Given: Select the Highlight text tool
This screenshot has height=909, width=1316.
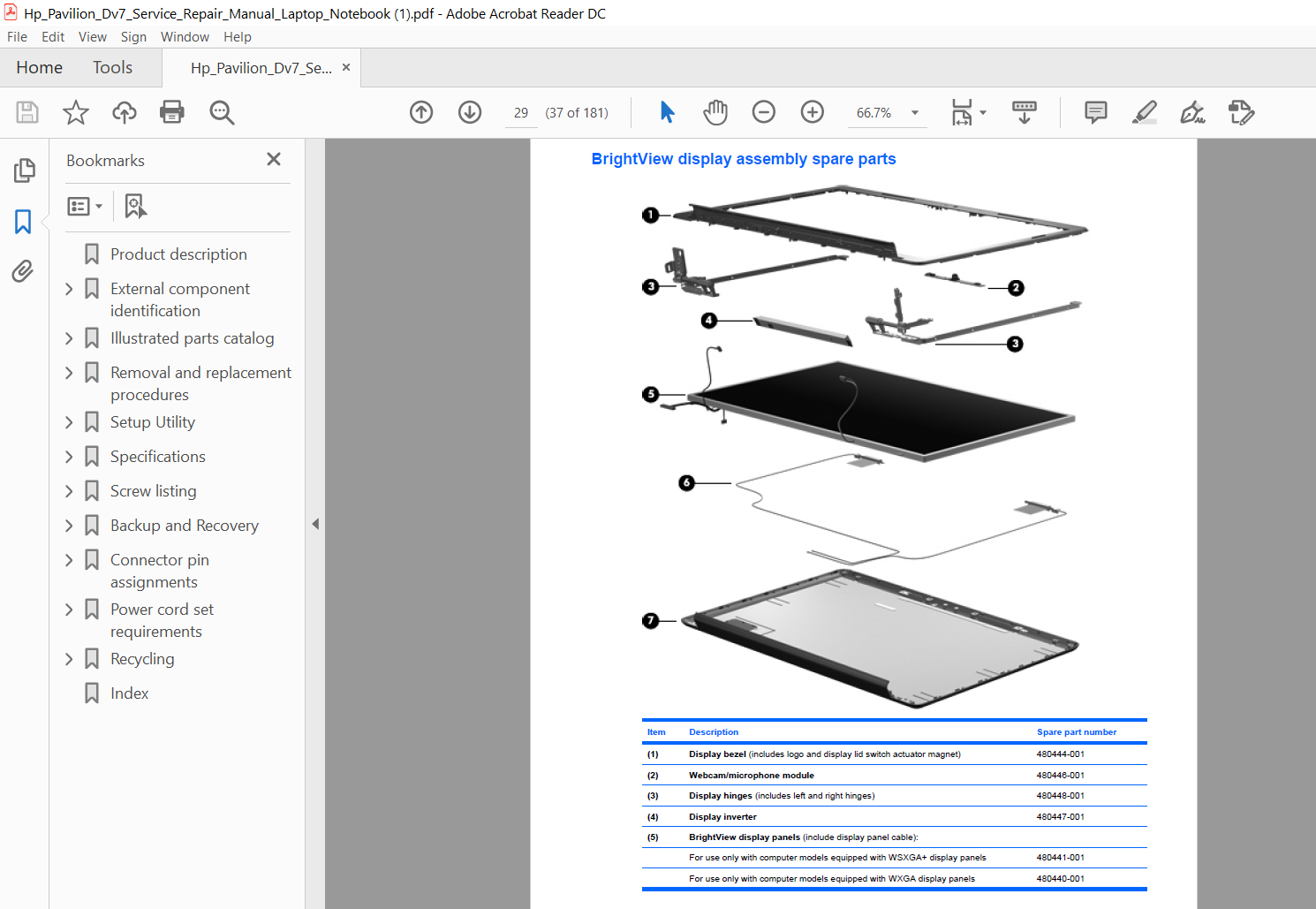Looking at the screenshot, I should (x=1145, y=112).
